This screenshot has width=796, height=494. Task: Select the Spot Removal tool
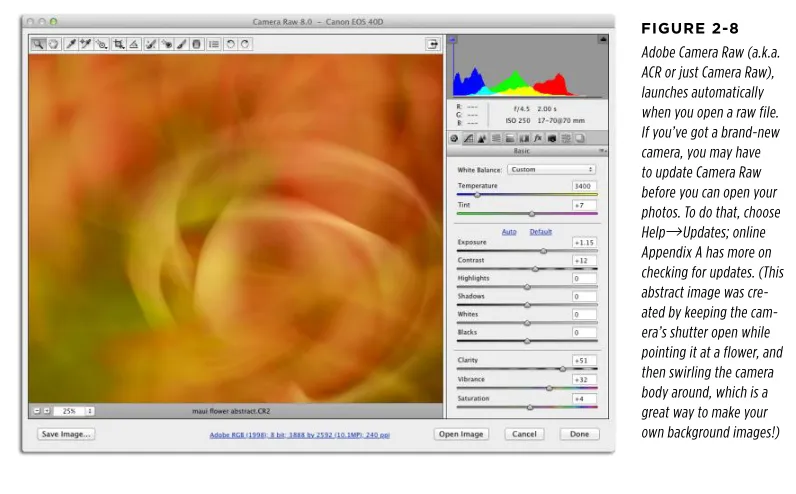pyautogui.click(x=151, y=44)
